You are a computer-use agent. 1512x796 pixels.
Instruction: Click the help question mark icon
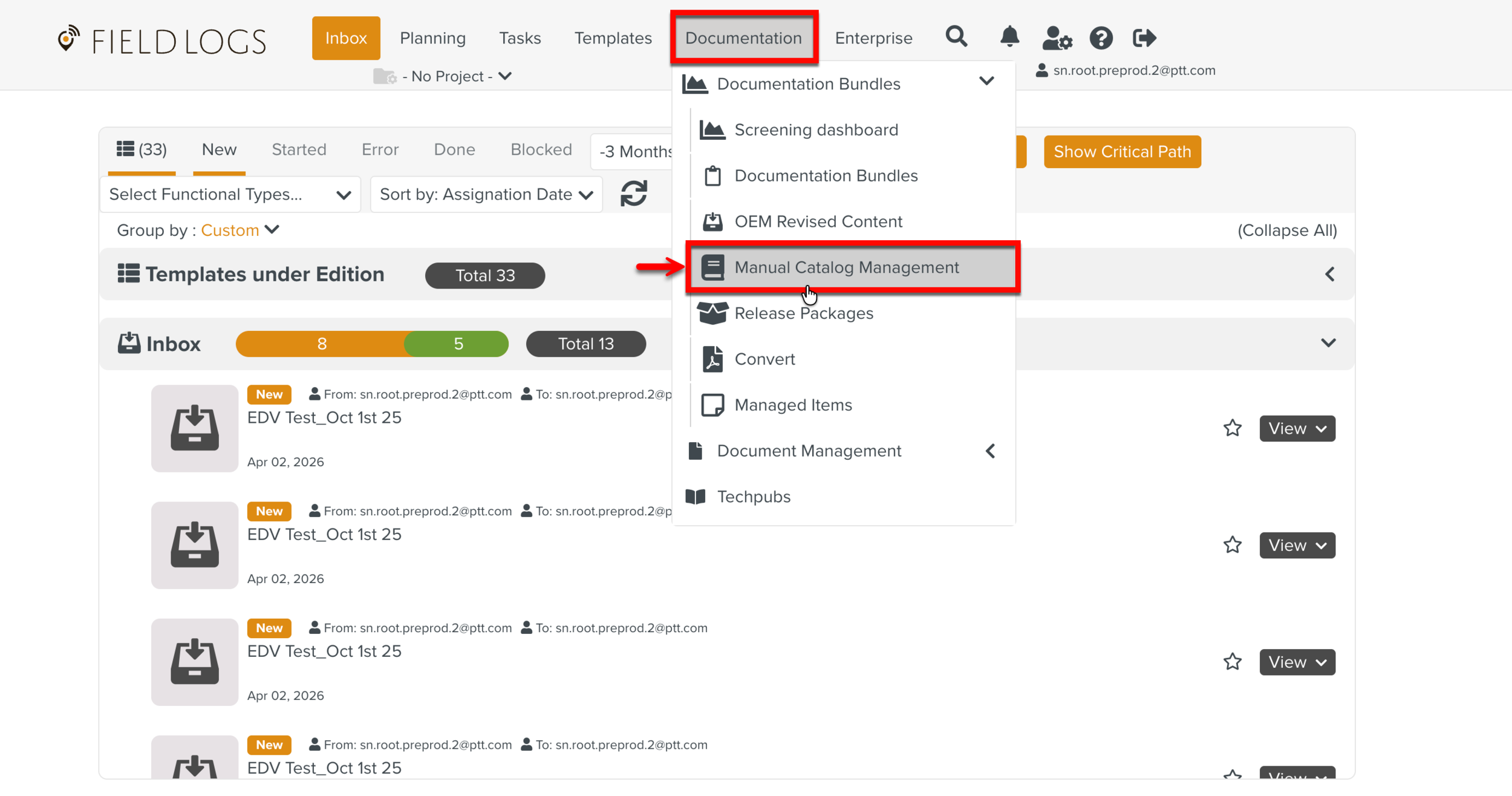pyautogui.click(x=1101, y=38)
